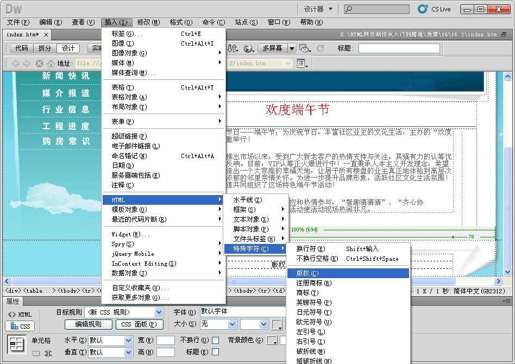Open the text color swatch beside size unit

tap(277, 324)
